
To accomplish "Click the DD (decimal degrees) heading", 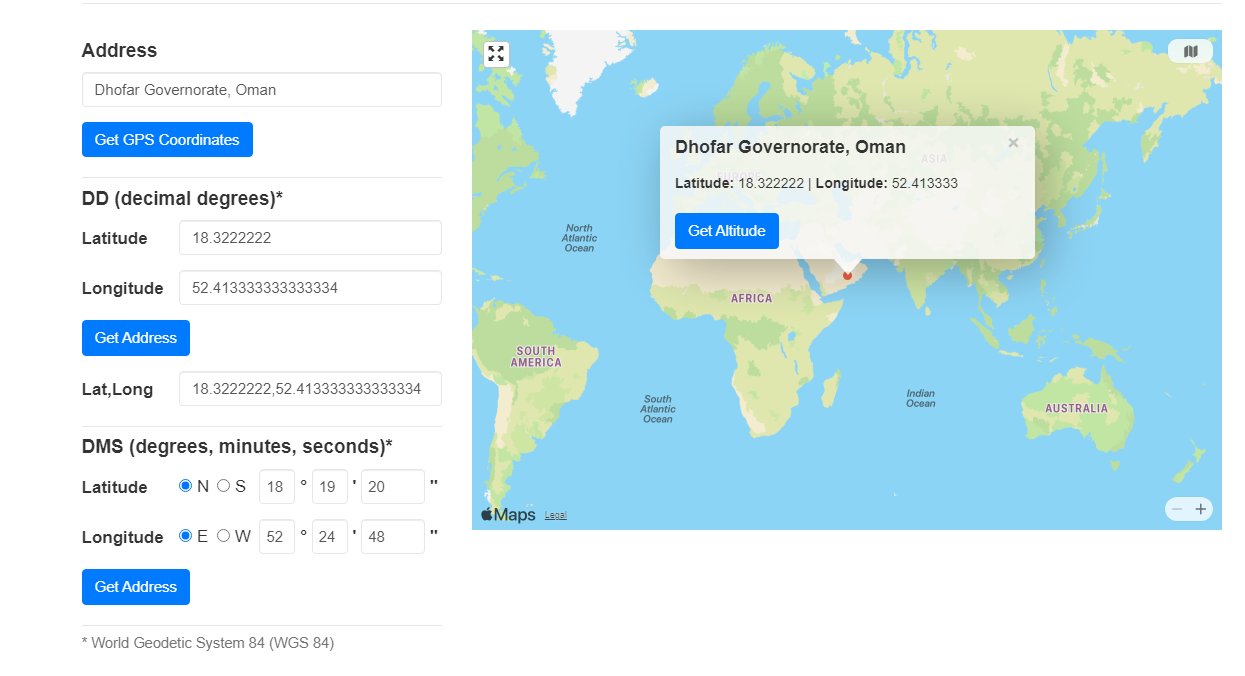I will pyautogui.click(x=182, y=198).
